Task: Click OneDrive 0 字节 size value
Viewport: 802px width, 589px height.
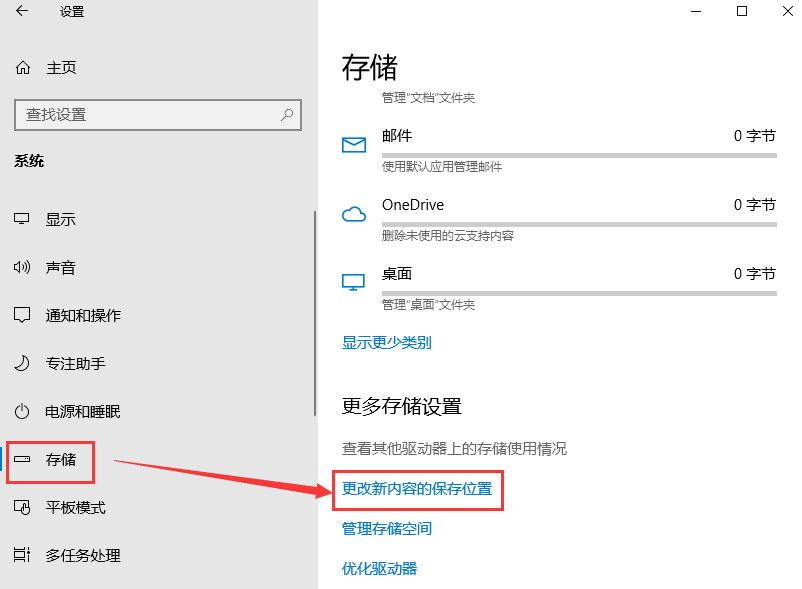Action: [x=754, y=205]
